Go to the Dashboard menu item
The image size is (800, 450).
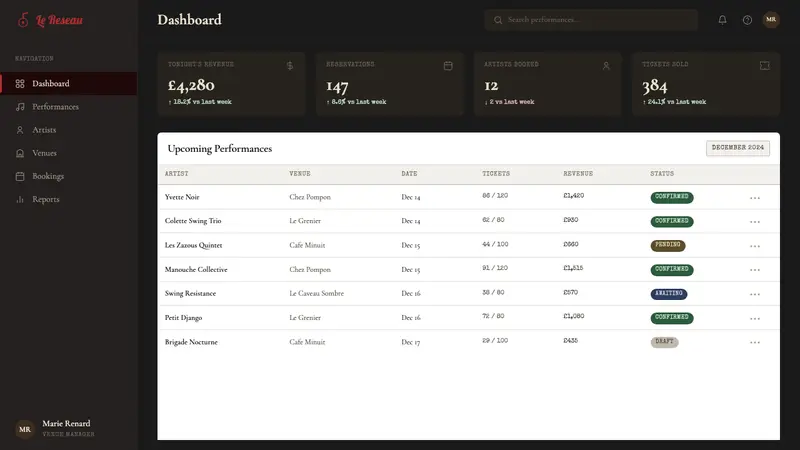click(68, 84)
